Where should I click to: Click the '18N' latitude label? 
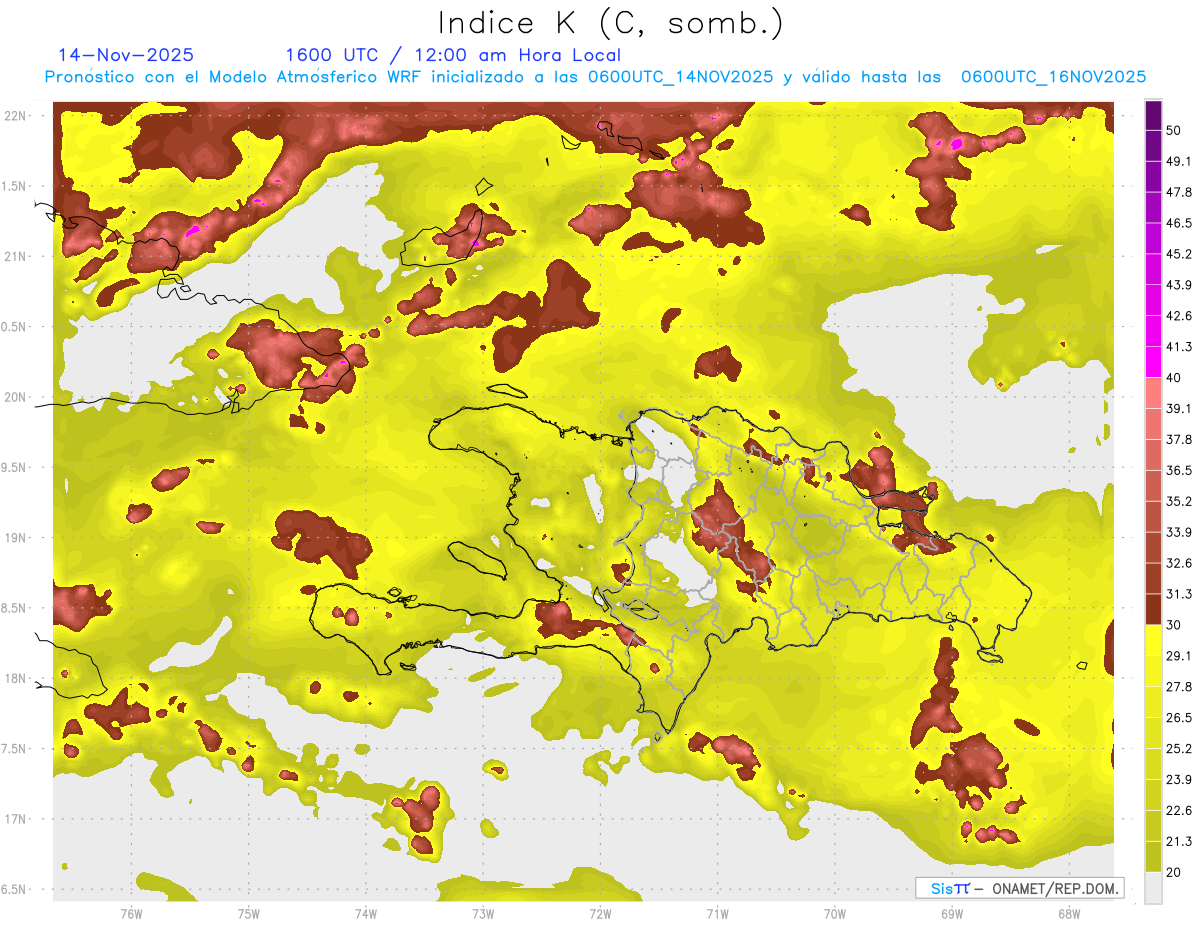16,678
